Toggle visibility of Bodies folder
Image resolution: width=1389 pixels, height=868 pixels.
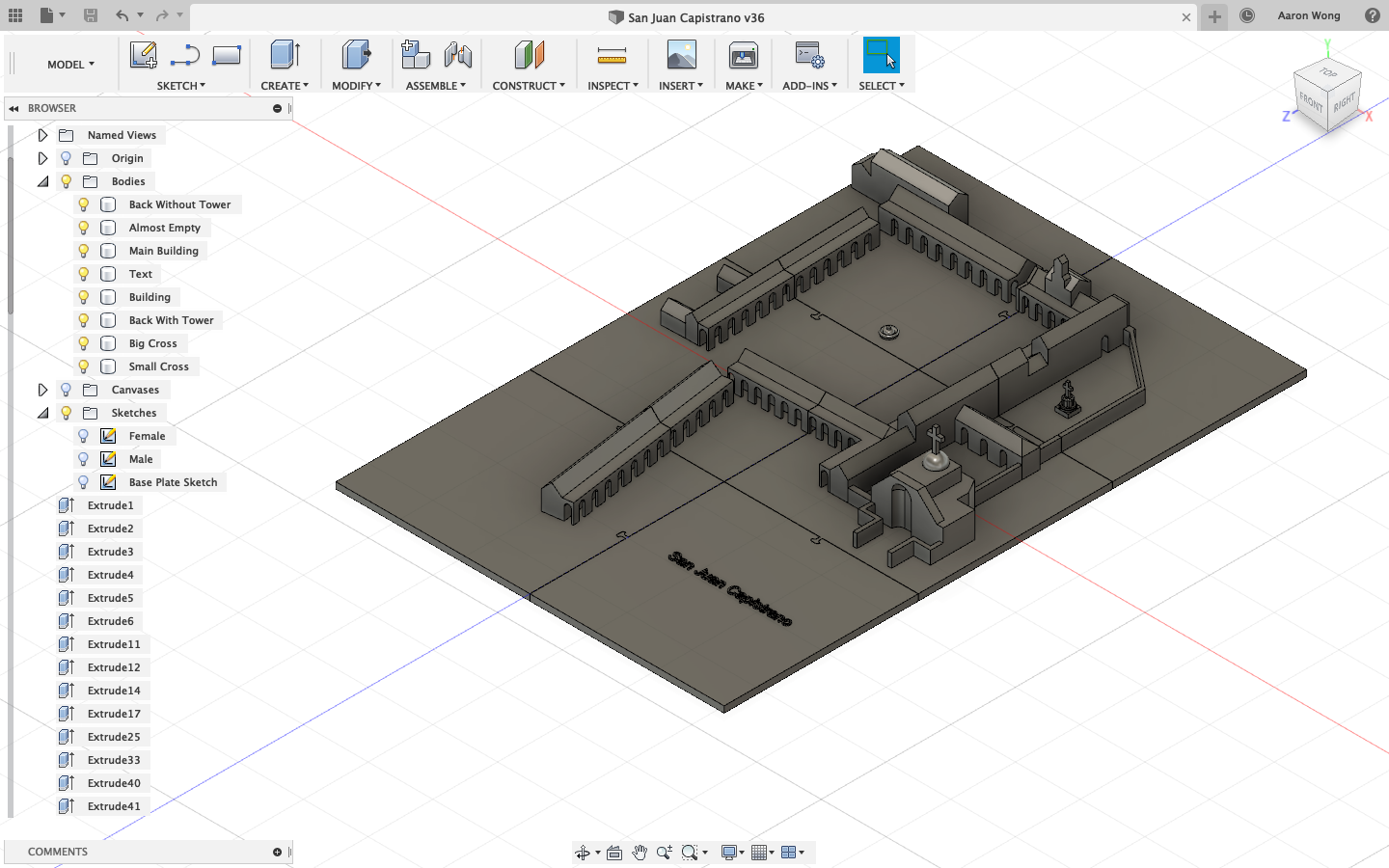coord(67,181)
